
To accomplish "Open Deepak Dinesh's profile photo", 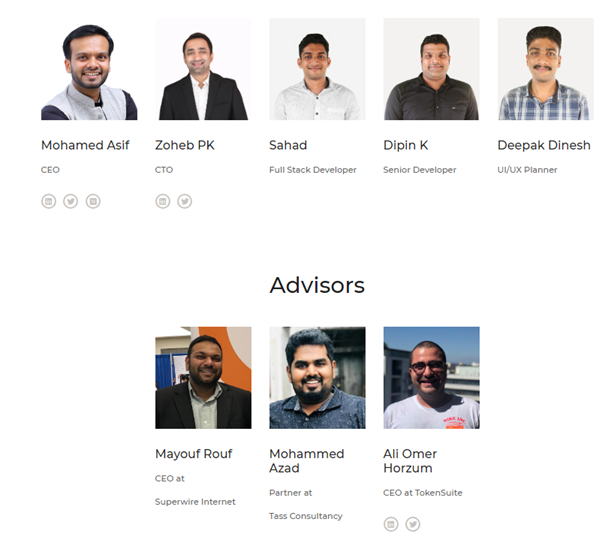I will tap(546, 69).
